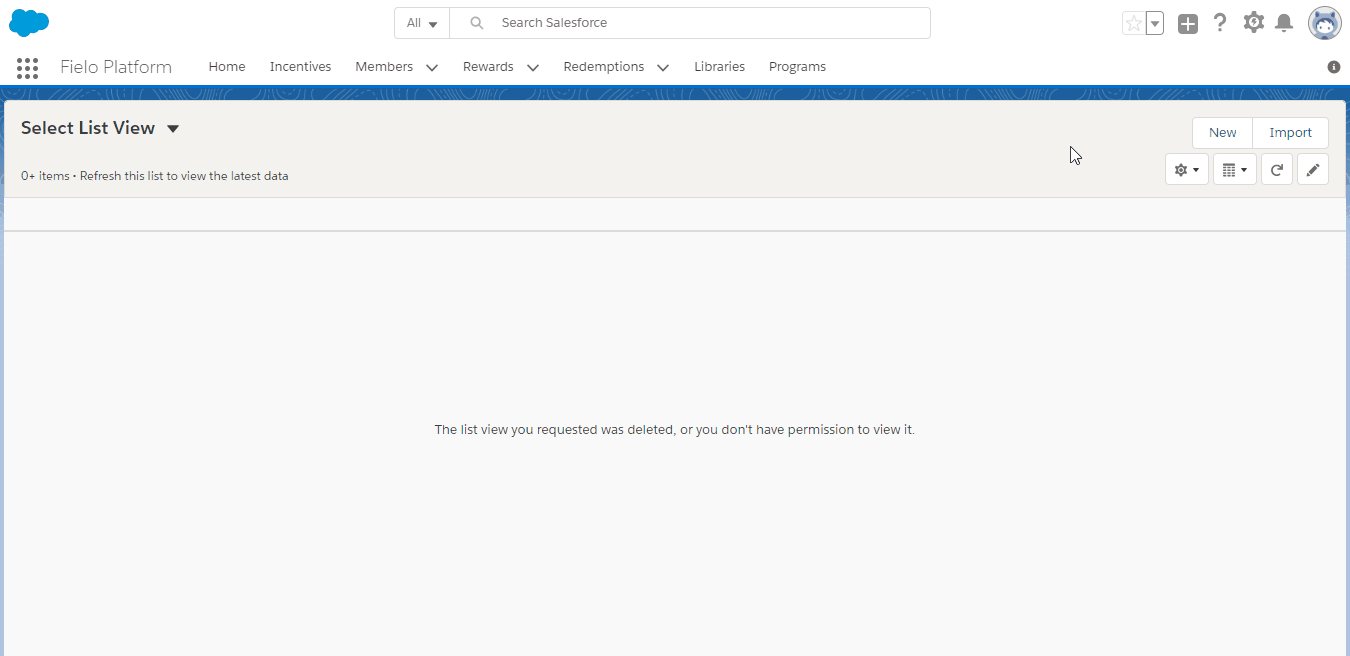
Task: Open the Incentives tab
Action: [x=300, y=67]
